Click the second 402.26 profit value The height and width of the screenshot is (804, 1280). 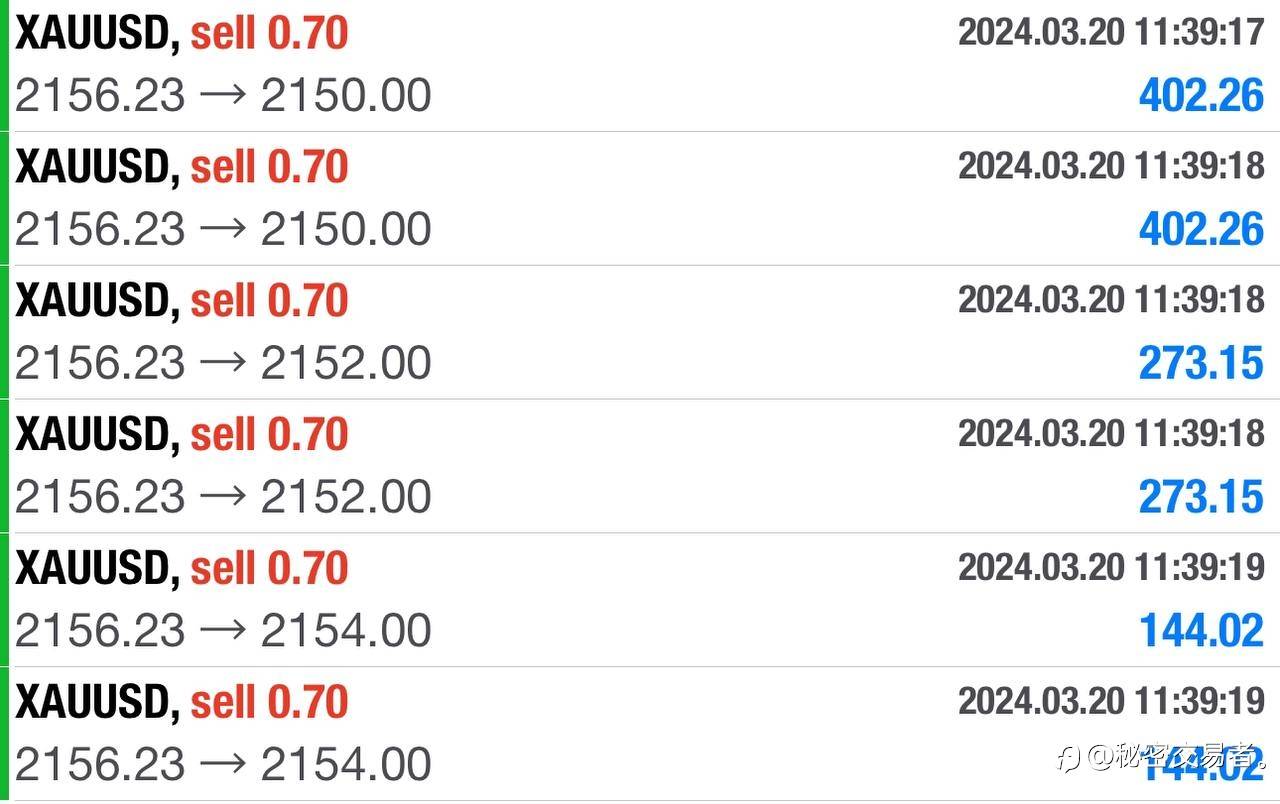1201,230
